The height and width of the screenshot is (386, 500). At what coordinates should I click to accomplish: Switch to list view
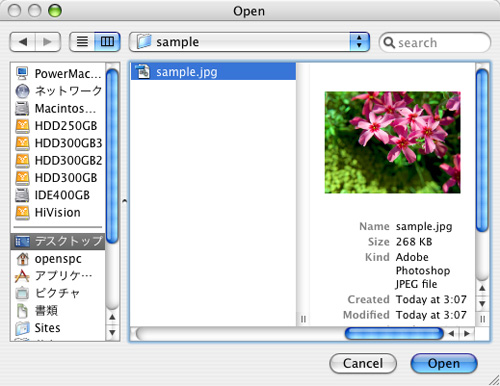click(82, 42)
